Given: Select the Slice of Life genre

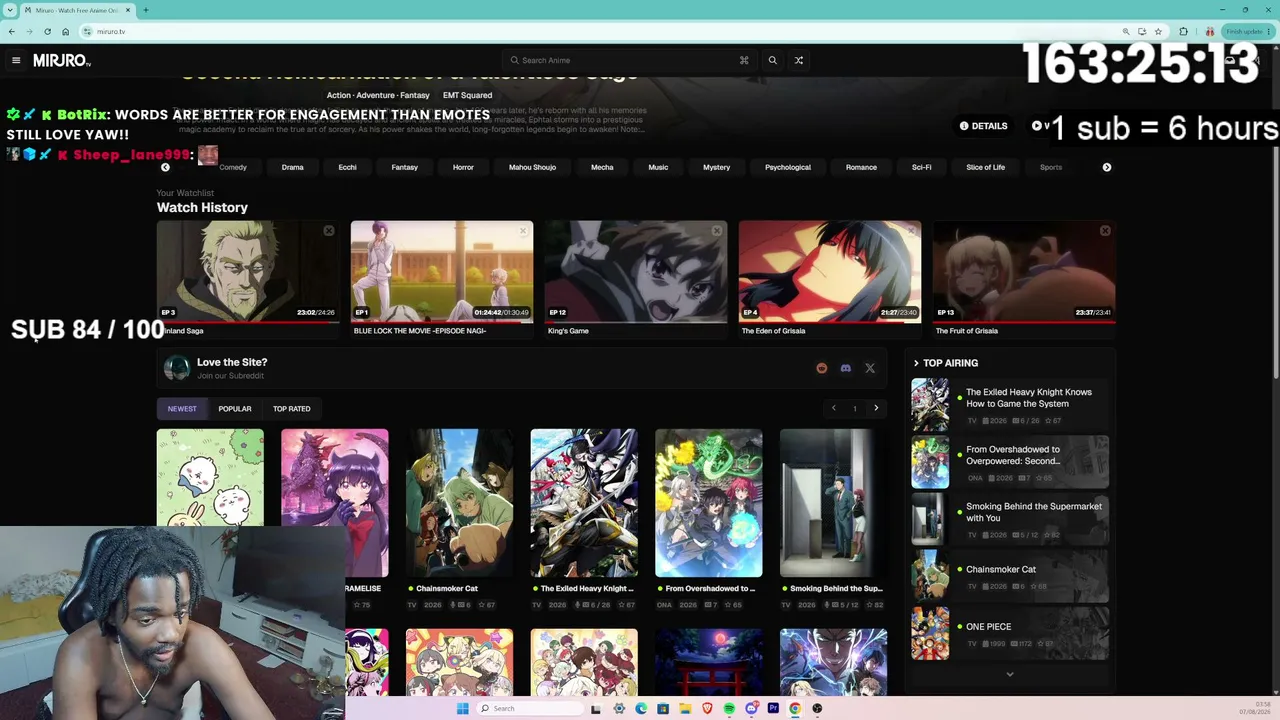Looking at the screenshot, I should click(x=985, y=167).
